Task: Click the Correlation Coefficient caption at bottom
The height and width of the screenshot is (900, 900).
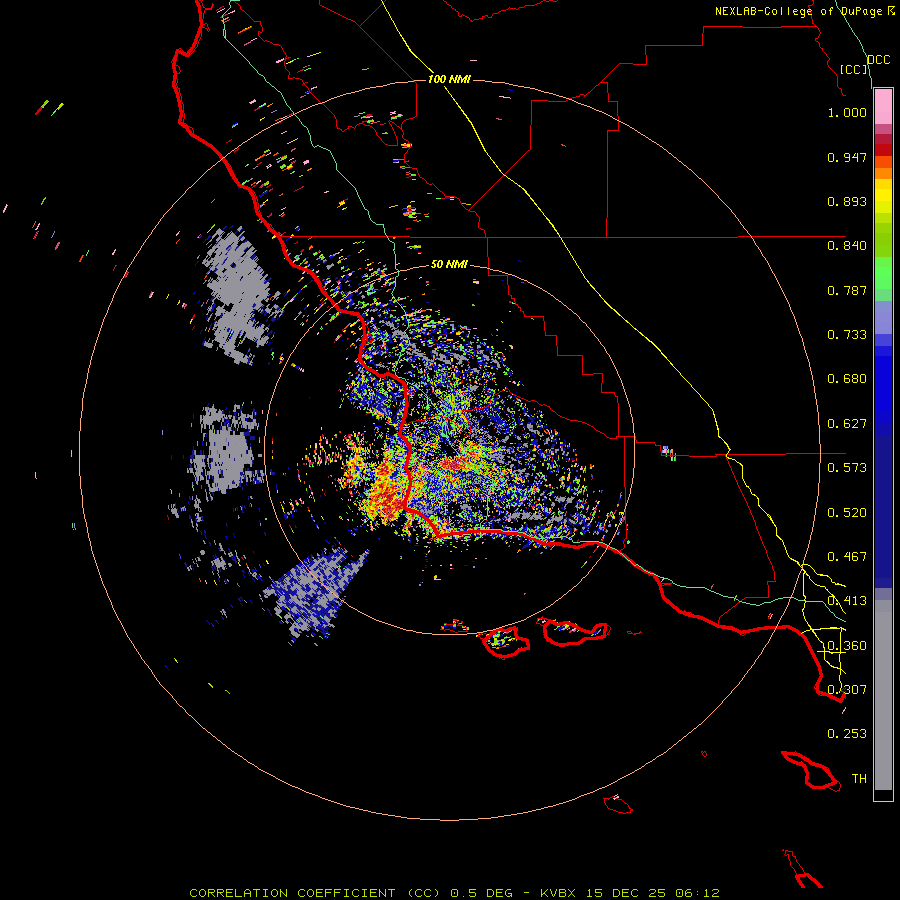Action: pos(454,893)
